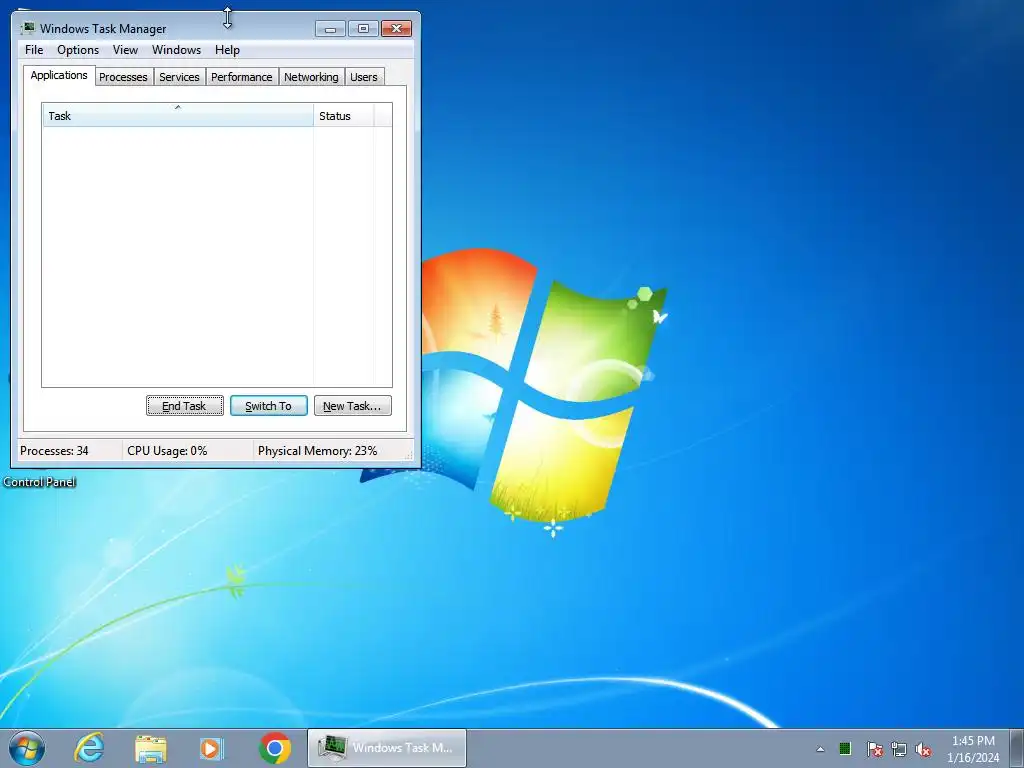Click the Switch To button
Screen dimensions: 1024x768
pos(268,406)
